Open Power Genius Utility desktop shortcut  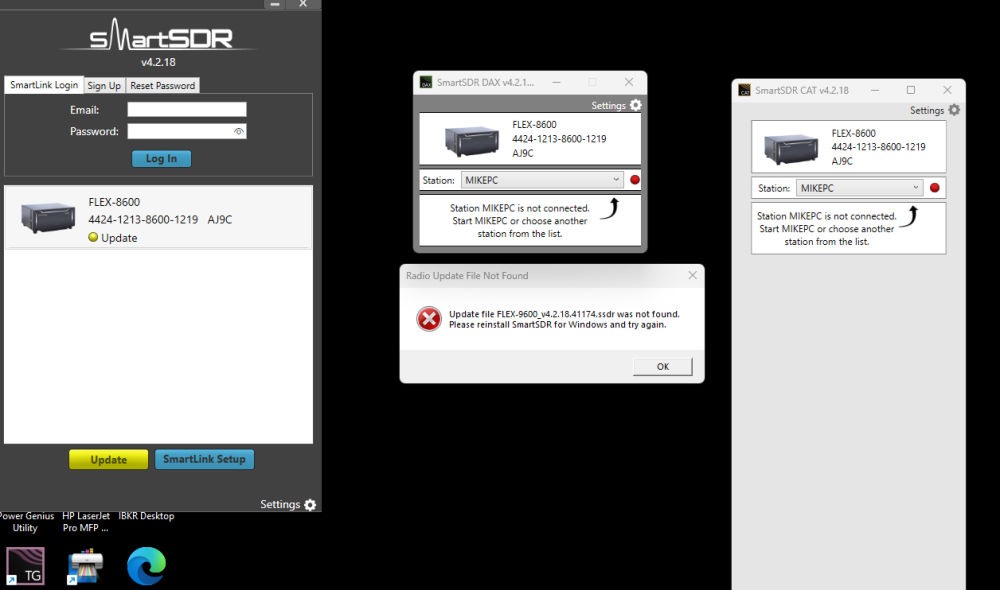click(x=26, y=566)
